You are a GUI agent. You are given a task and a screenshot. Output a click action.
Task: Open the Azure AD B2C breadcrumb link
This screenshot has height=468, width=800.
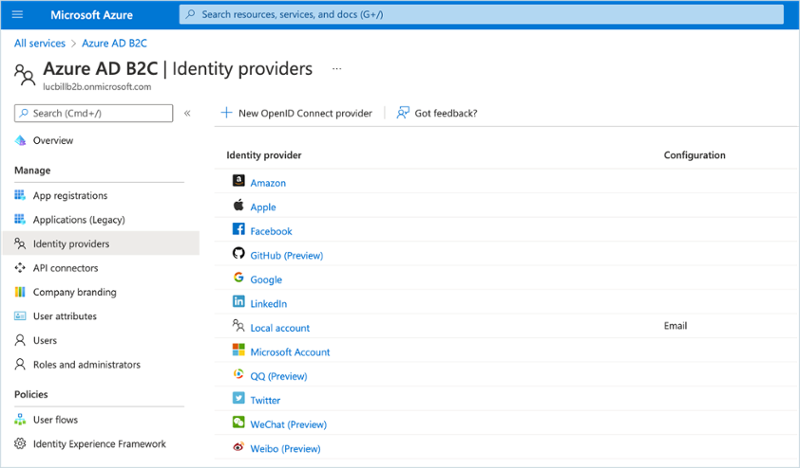(x=114, y=43)
